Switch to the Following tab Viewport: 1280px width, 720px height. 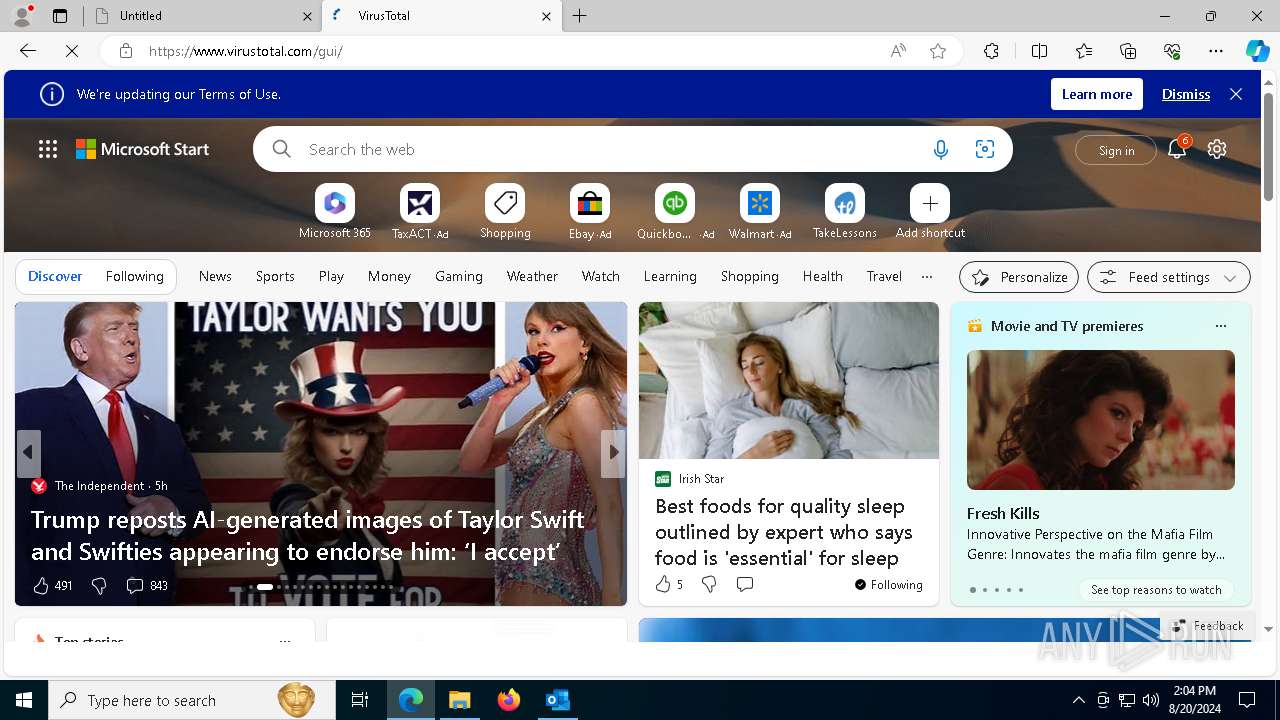pos(135,276)
